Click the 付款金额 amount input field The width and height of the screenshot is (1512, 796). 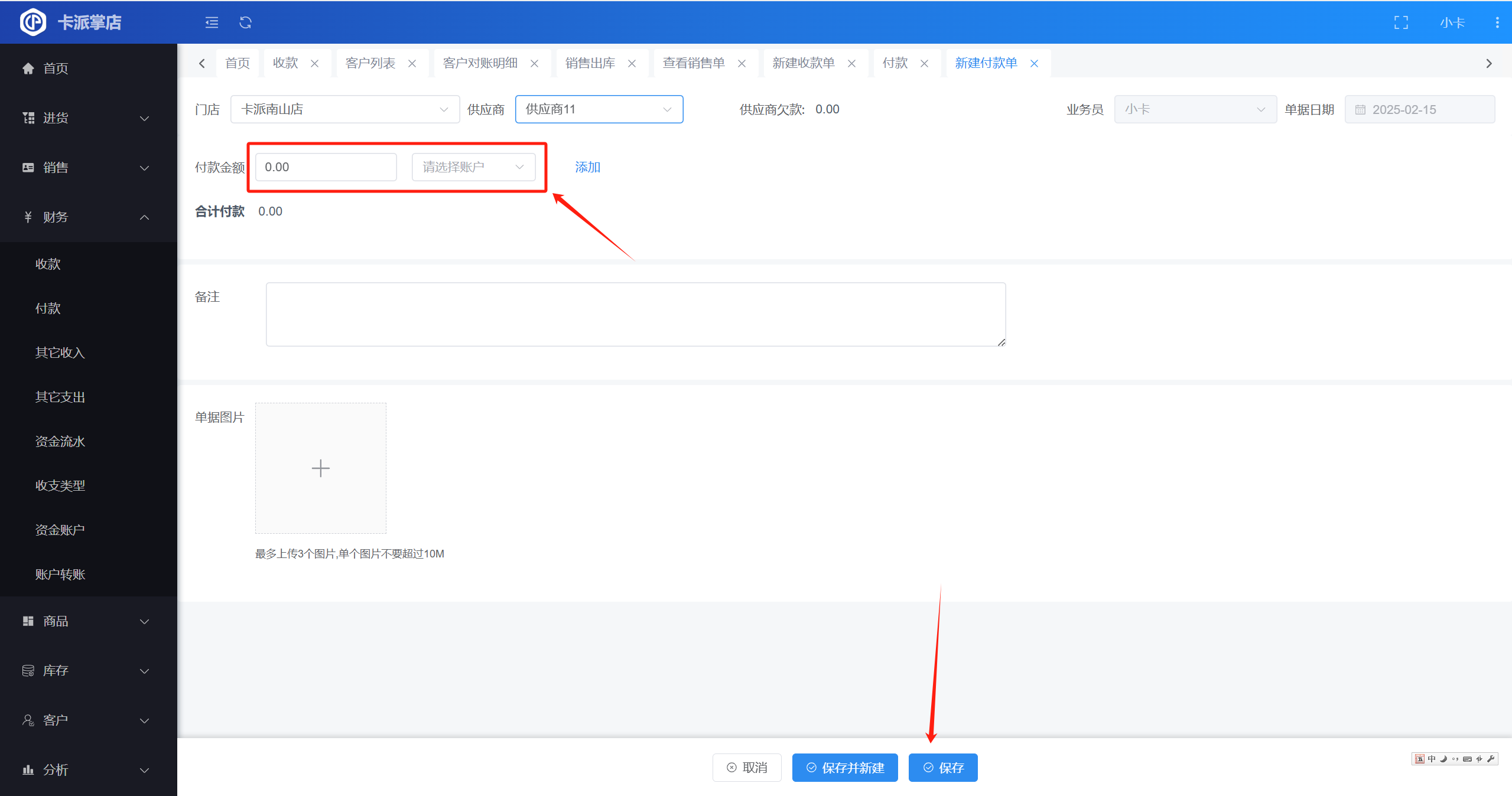(x=326, y=167)
